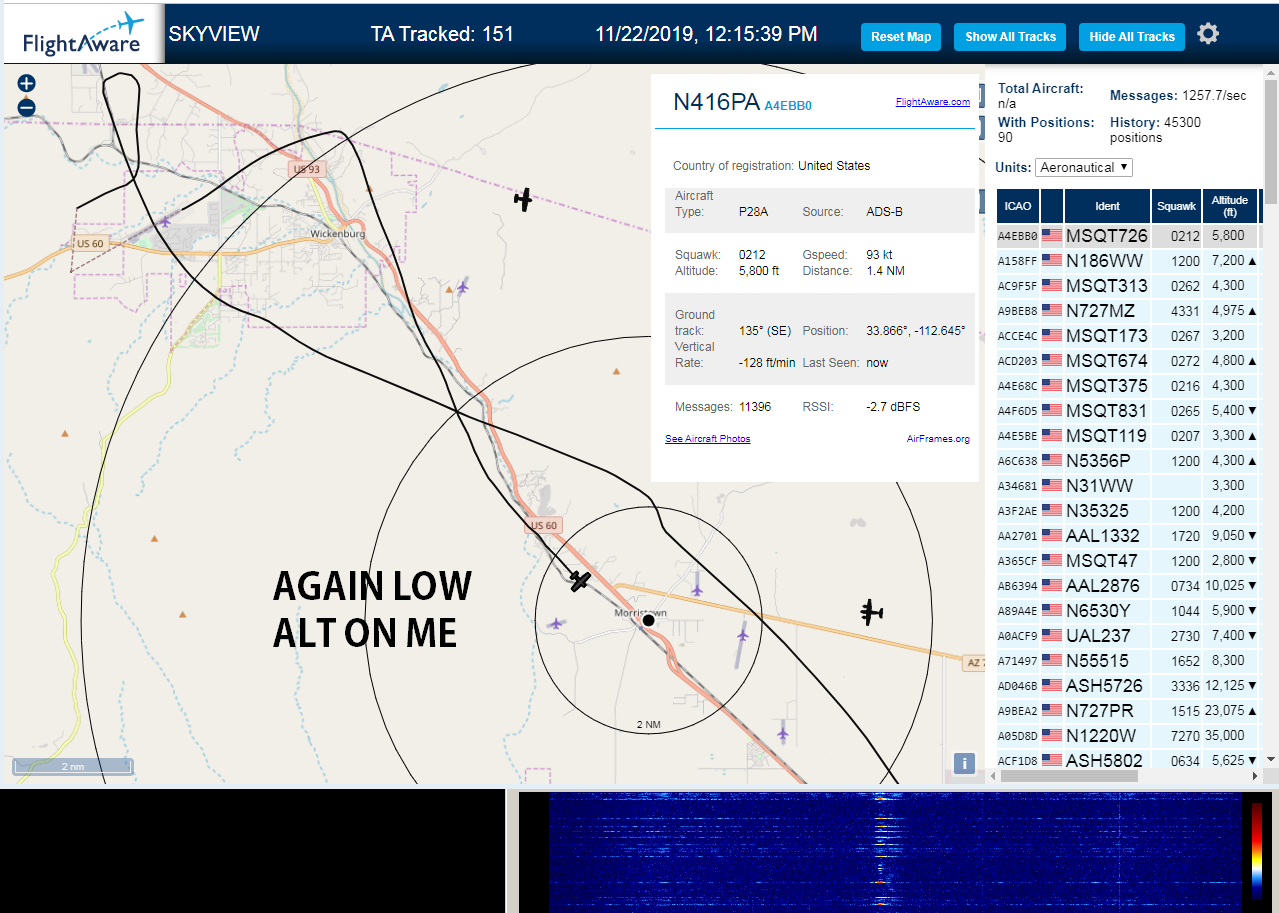The height and width of the screenshot is (913, 1279).
Task: Select the AAL1332 aircraft row
Action: click(1127, 536)
